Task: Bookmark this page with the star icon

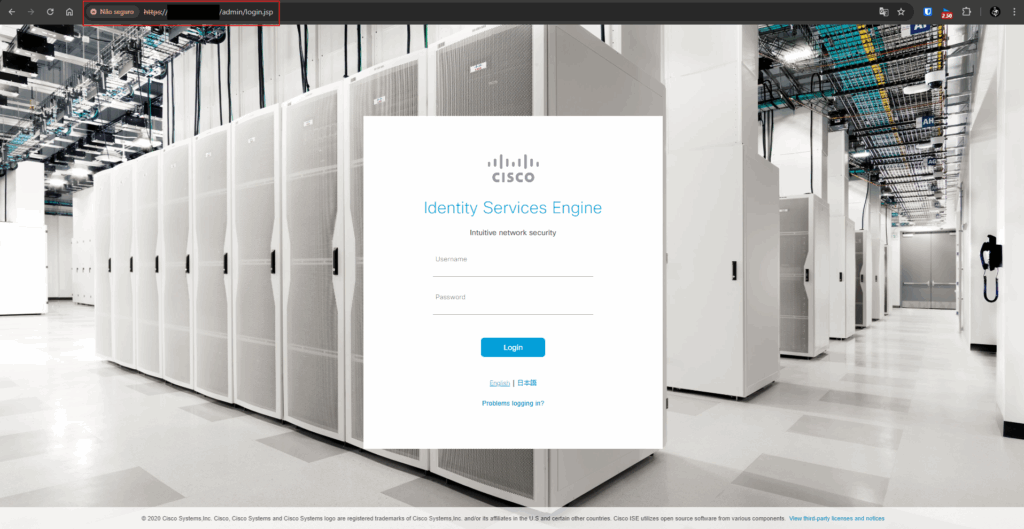Action: (901, 11)
